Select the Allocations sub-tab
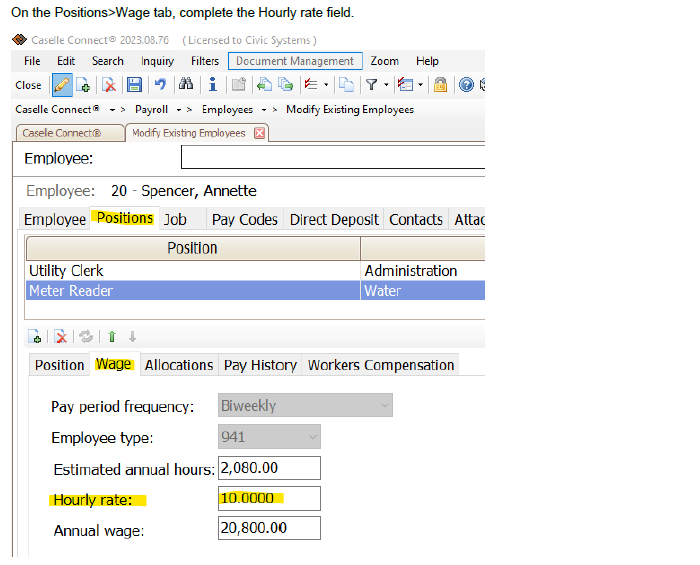The height and width of the screenshot is (565, 700). (x=179, y=365)
